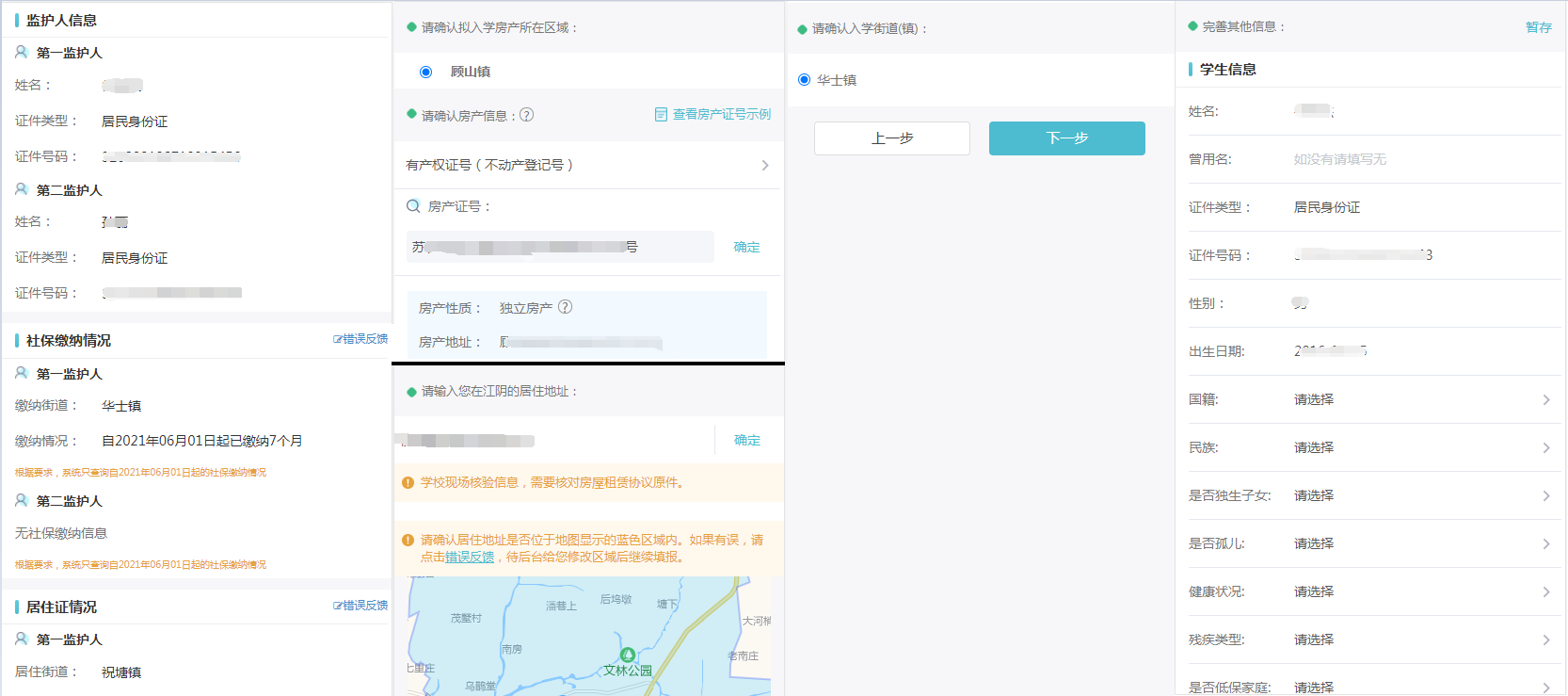Click the 暂存 link at top right

[x=1538, y=27]
